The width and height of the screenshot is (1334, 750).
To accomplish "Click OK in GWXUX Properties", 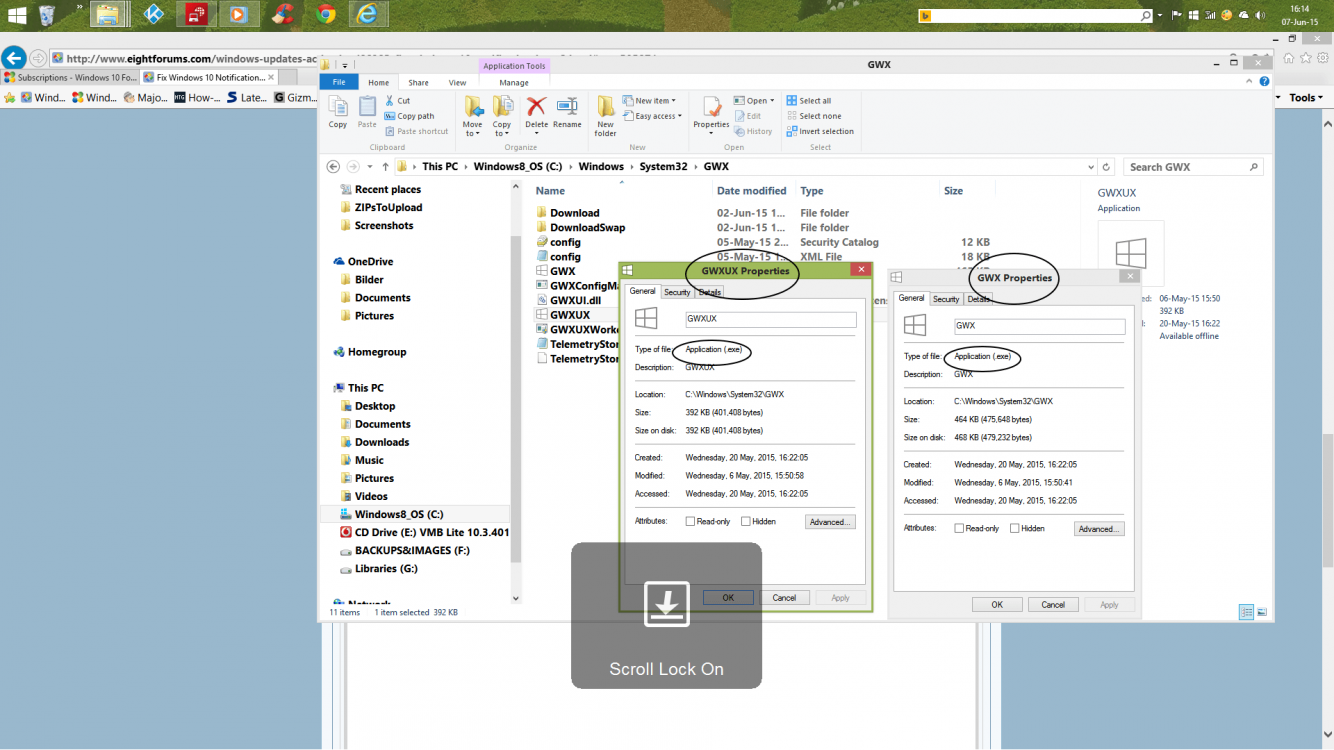I will [728, 597].
